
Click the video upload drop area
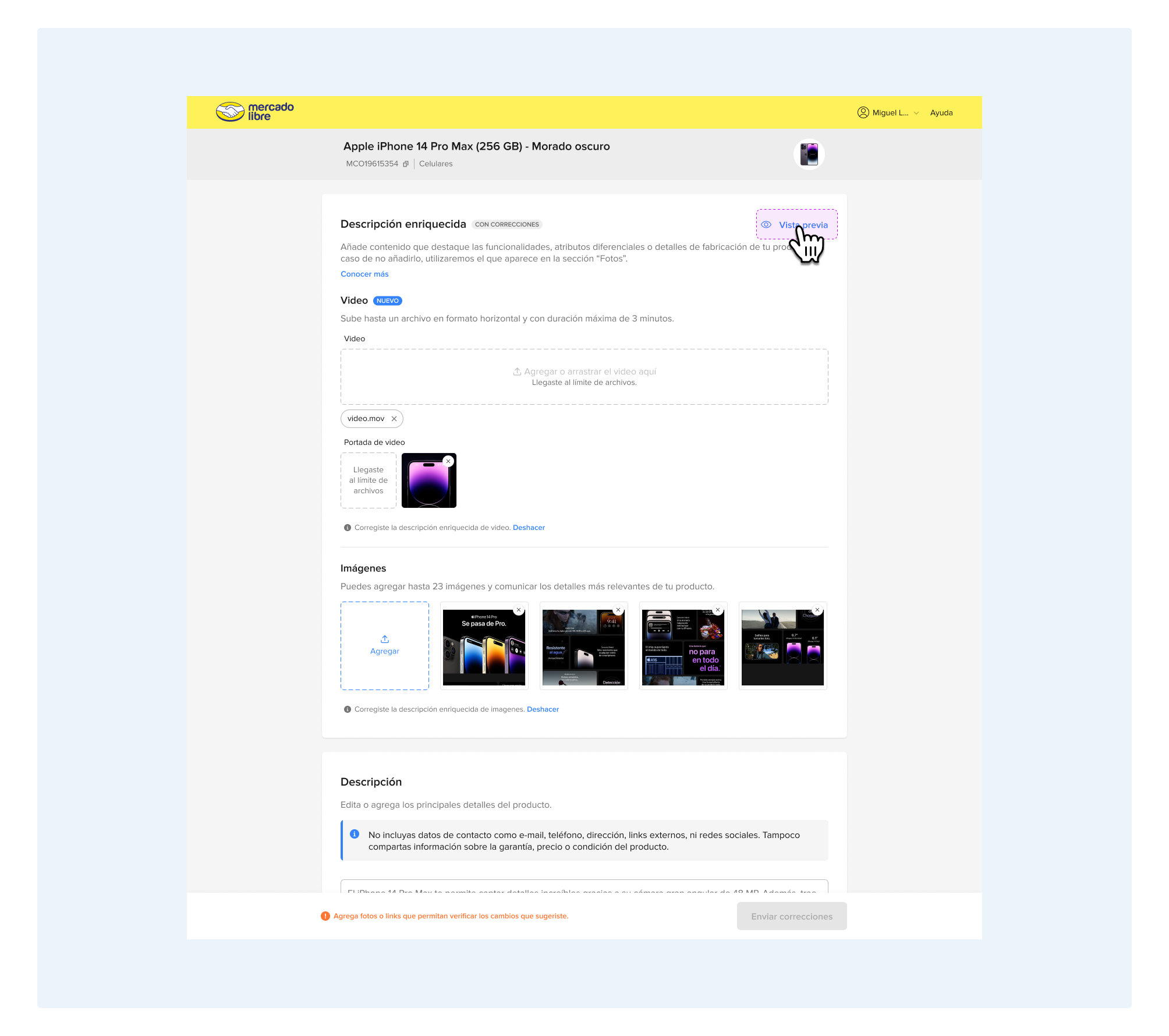584,377
